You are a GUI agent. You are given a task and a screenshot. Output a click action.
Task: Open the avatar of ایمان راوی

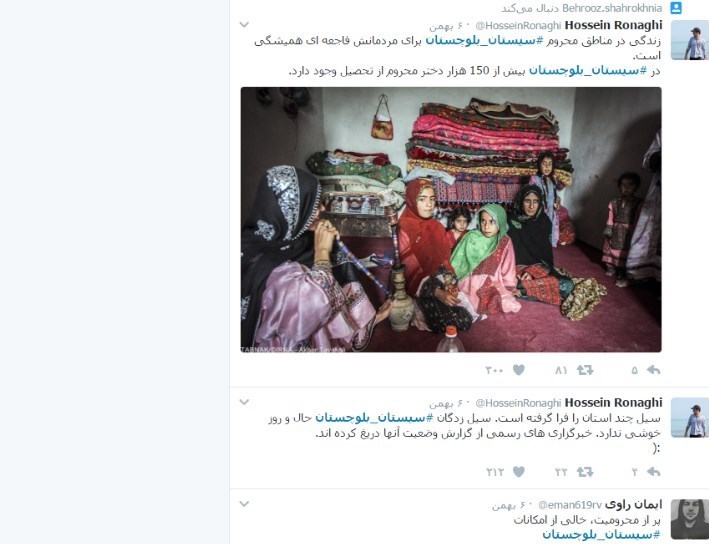pos(690,519)
